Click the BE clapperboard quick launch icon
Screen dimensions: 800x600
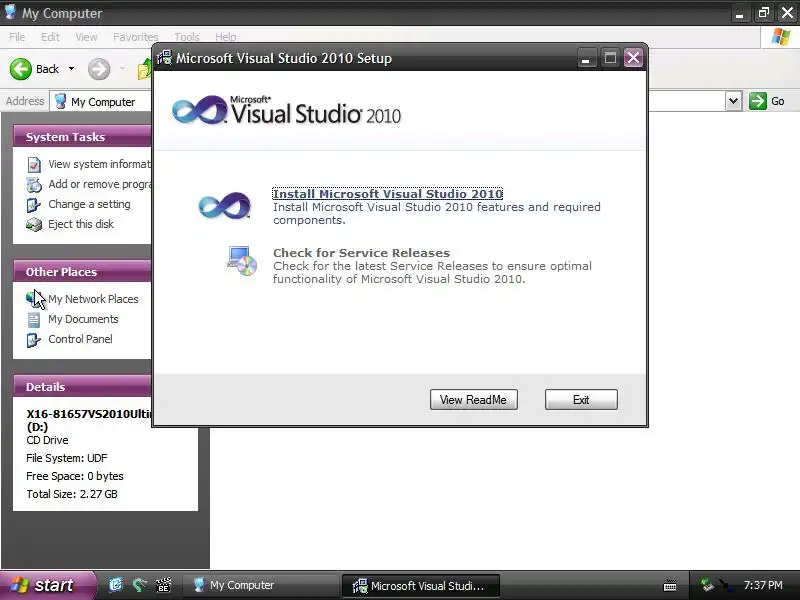point(163,585)
